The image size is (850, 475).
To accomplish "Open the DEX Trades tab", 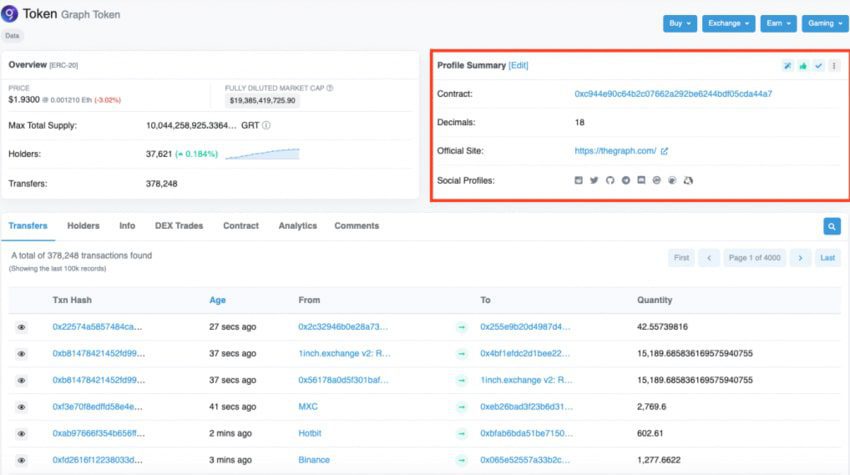I will 179,226.
